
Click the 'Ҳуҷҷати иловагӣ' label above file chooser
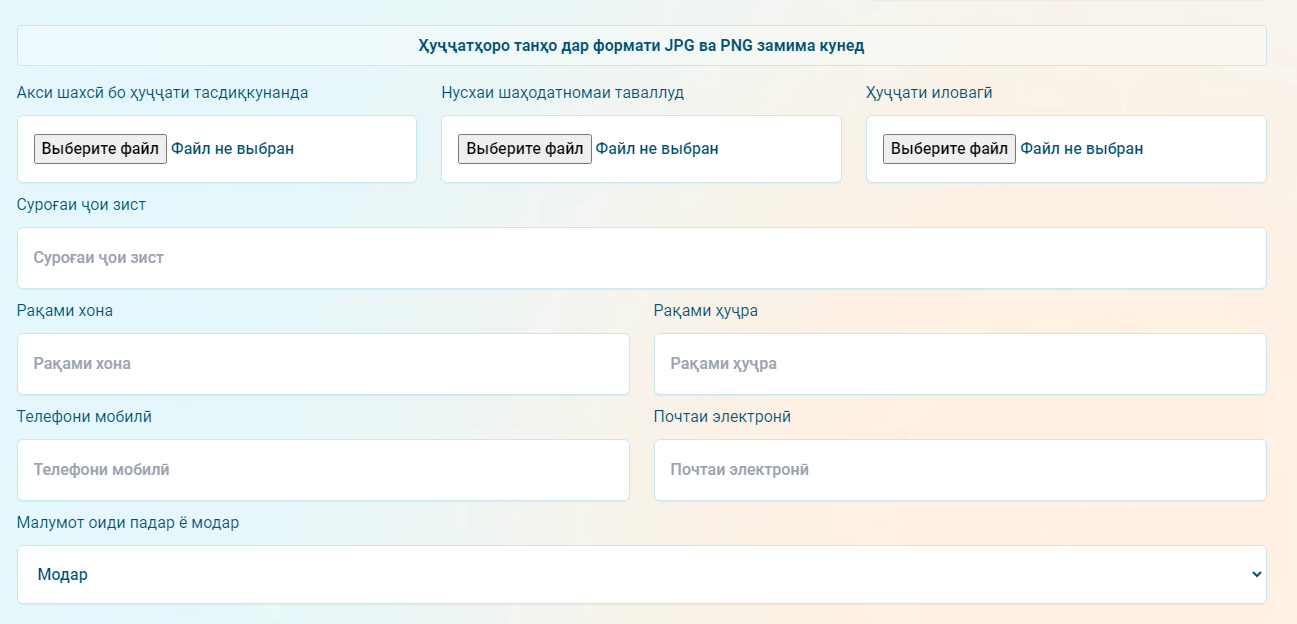click(929, 93)
